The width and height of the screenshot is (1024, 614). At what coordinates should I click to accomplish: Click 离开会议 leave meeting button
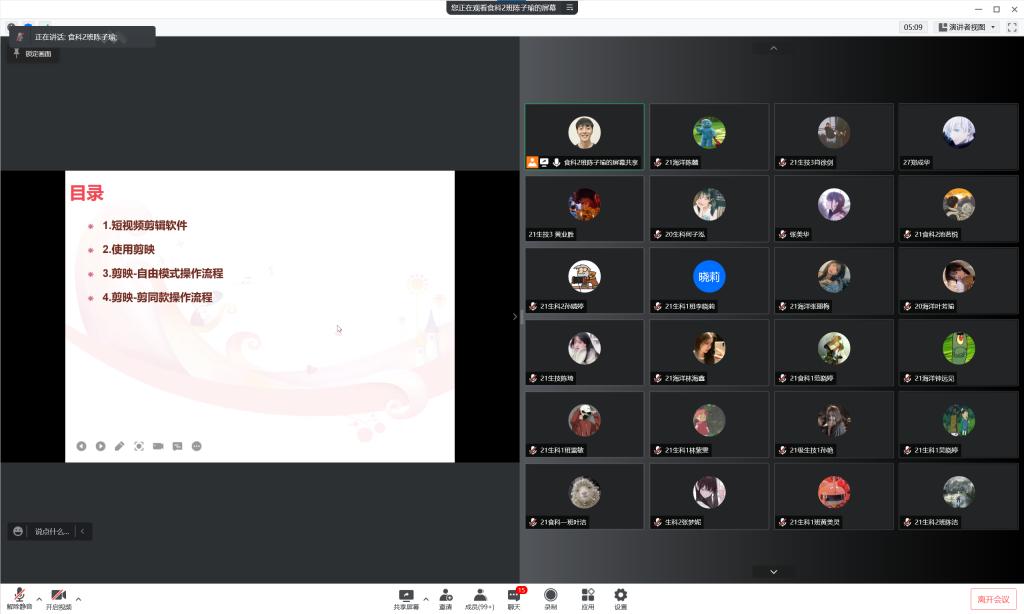993,599
